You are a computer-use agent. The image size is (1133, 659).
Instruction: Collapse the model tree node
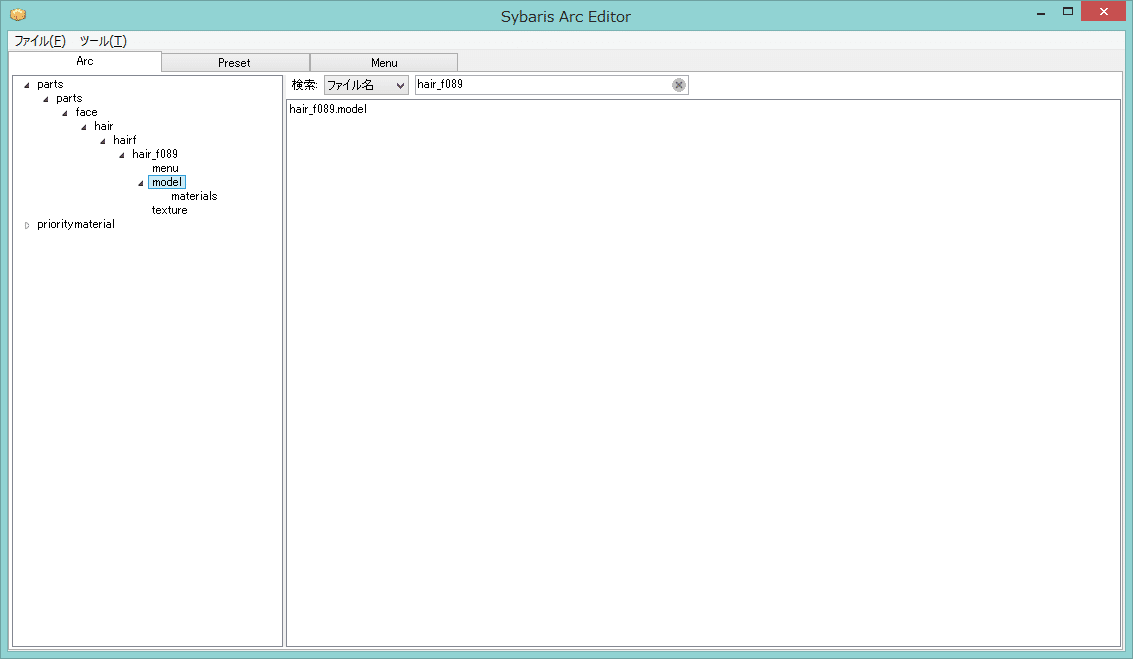[x=141, y=184]
